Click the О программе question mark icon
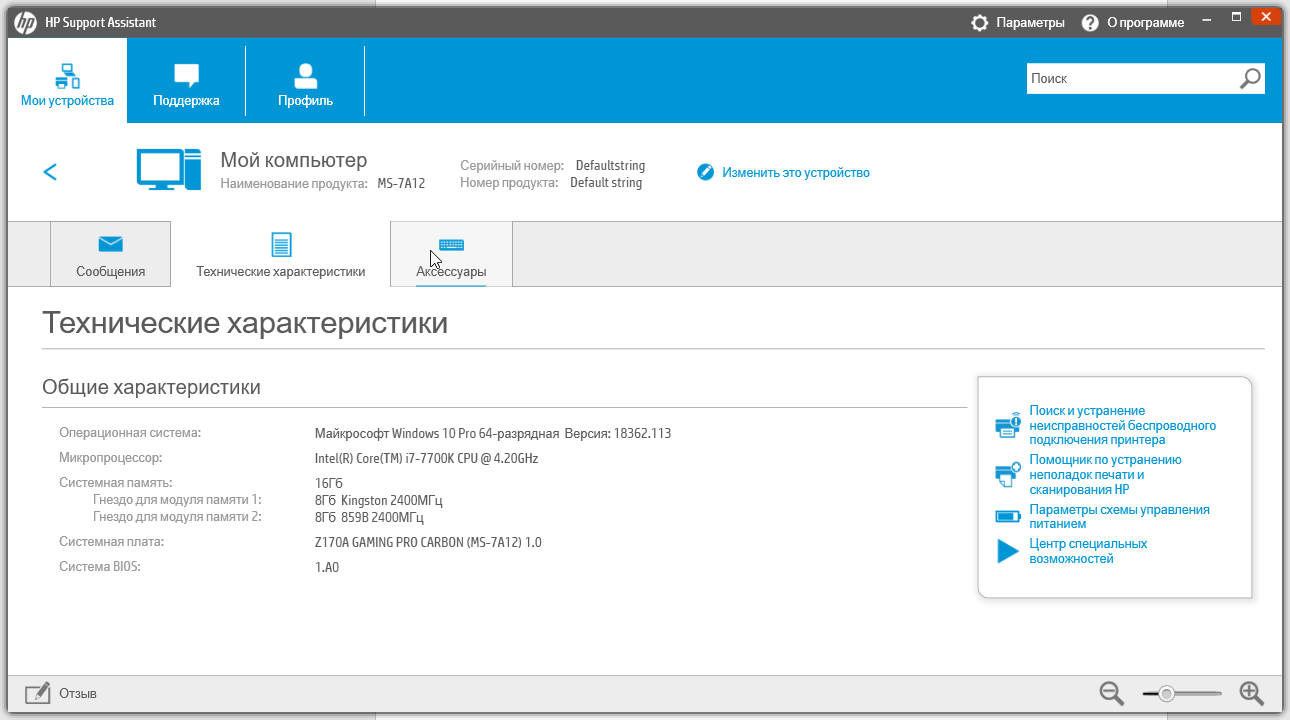1290x720 pixels. pyautogui.click(x=1091, y=22)
